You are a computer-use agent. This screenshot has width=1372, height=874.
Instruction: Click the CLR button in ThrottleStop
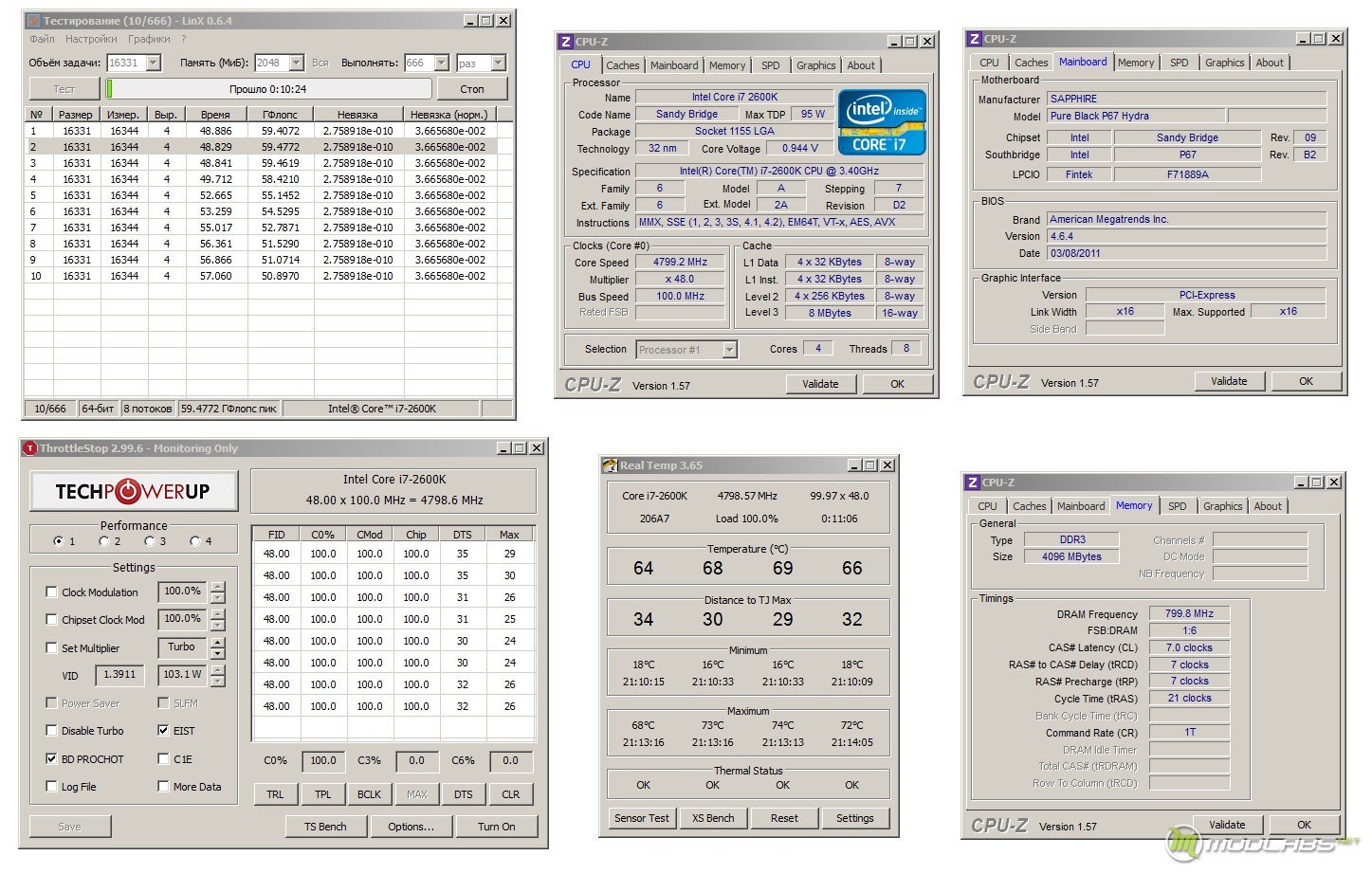[511, 794]
